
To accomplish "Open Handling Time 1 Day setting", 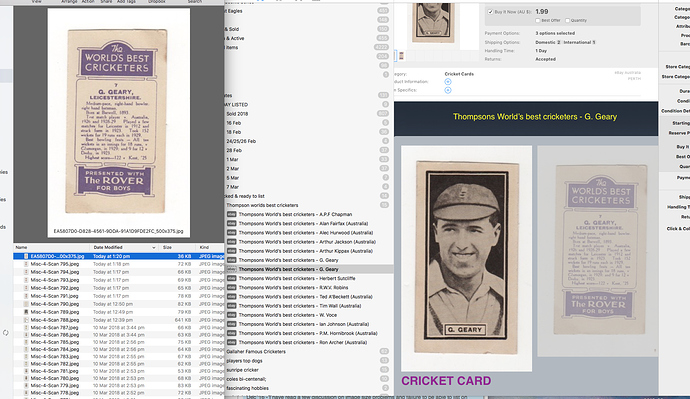I will point(541,51).
